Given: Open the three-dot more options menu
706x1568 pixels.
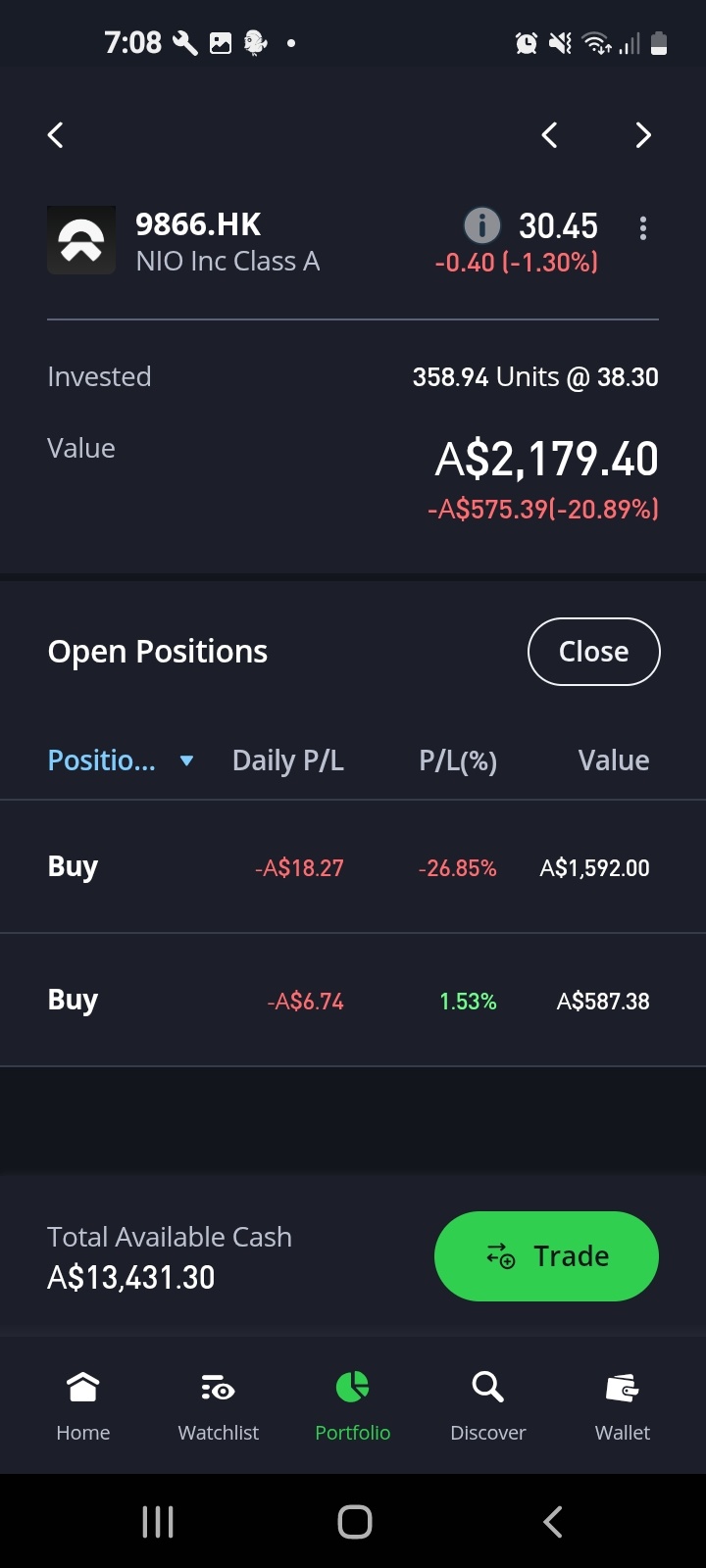Looking at the screenshot, I should click(x=643, y=228).
